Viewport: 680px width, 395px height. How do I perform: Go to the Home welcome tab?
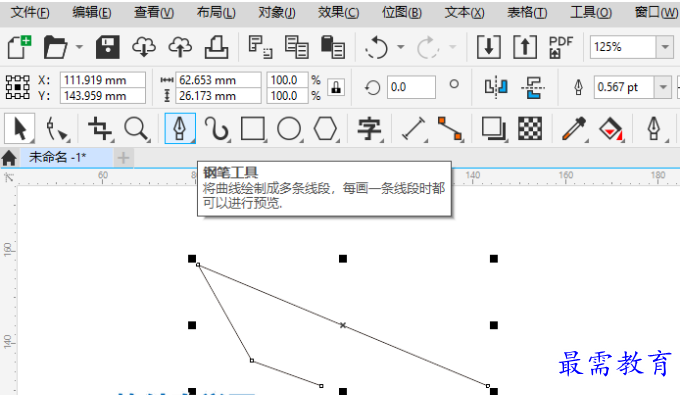click(x=9, y=158)
